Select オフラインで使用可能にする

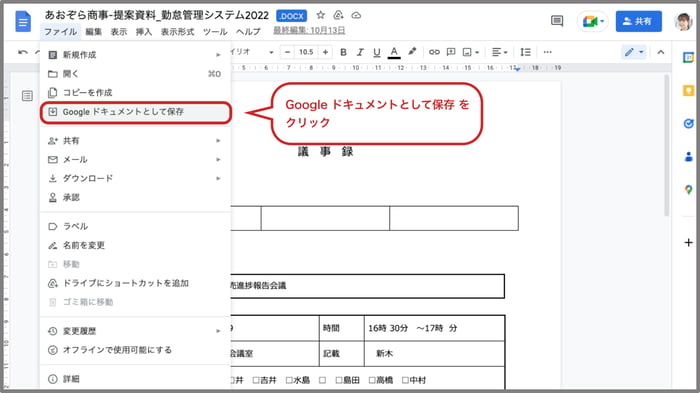tap(135, 350)
